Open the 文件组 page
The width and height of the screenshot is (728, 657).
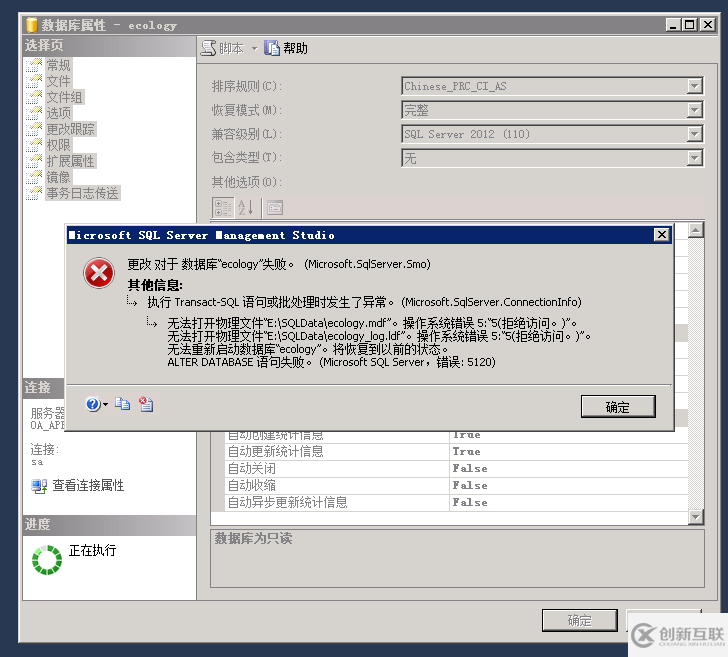[x=65, y=97]
